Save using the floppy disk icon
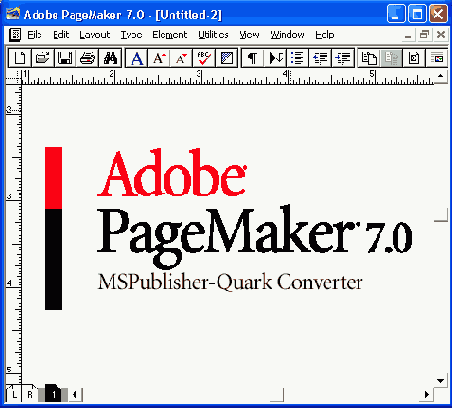The width and height of the screenshot is (452, 408). [x=65, y=58]
